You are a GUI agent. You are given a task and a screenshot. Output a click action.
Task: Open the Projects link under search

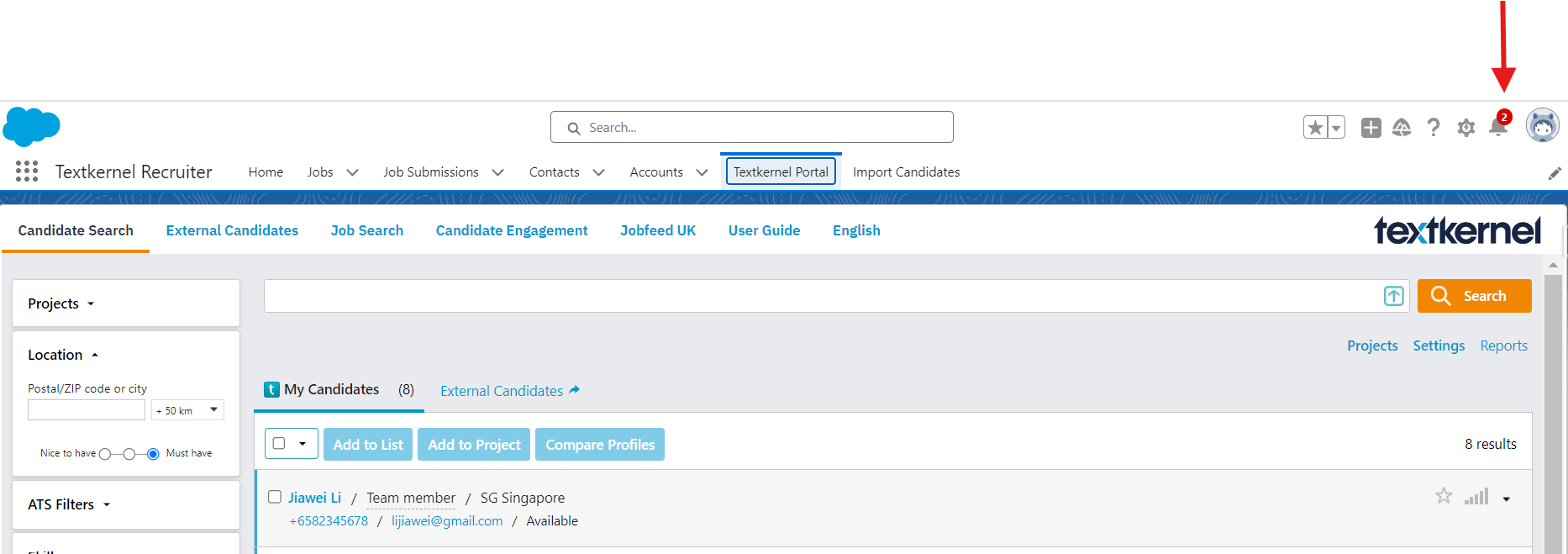(x=1372, y=346)
